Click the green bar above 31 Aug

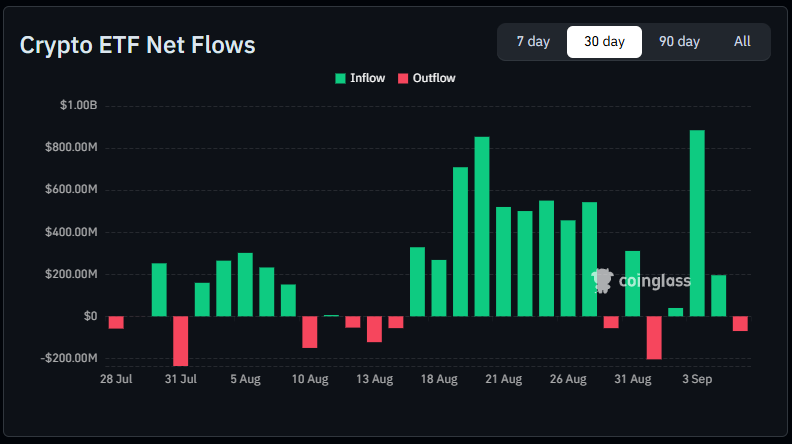pos(632,284)
